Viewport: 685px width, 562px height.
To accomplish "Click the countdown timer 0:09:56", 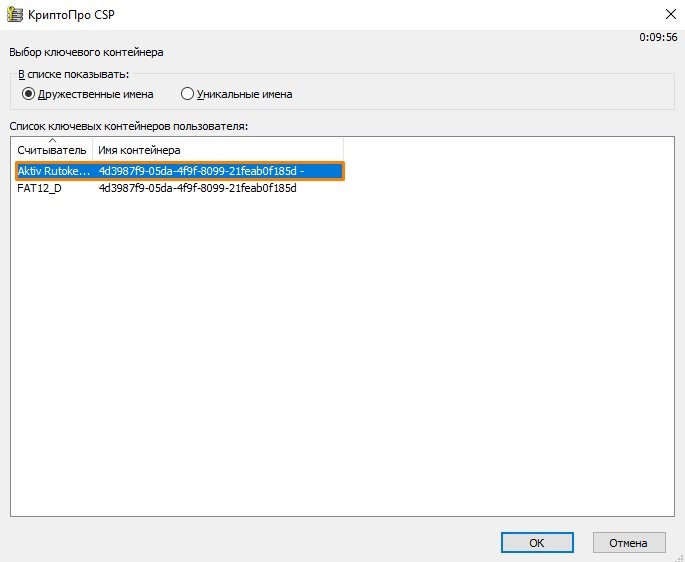I will click(658, 37).
